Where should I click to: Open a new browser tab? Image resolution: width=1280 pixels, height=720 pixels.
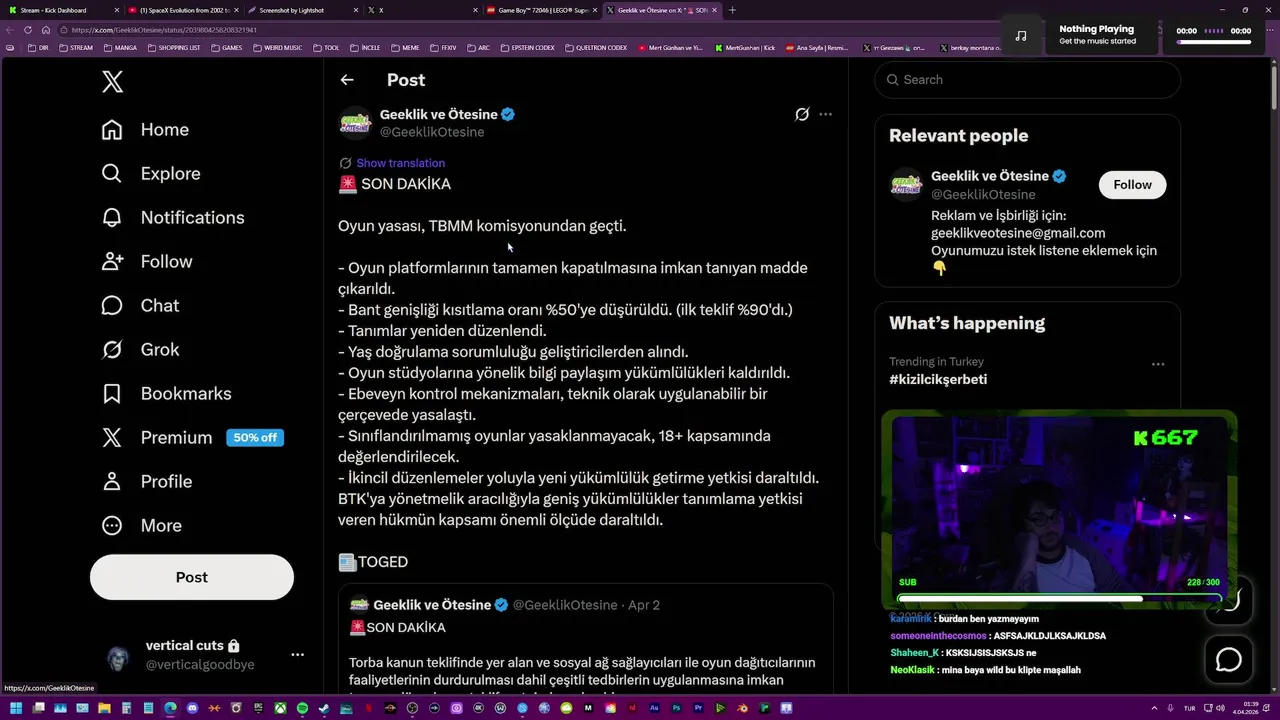coord(732,10)
